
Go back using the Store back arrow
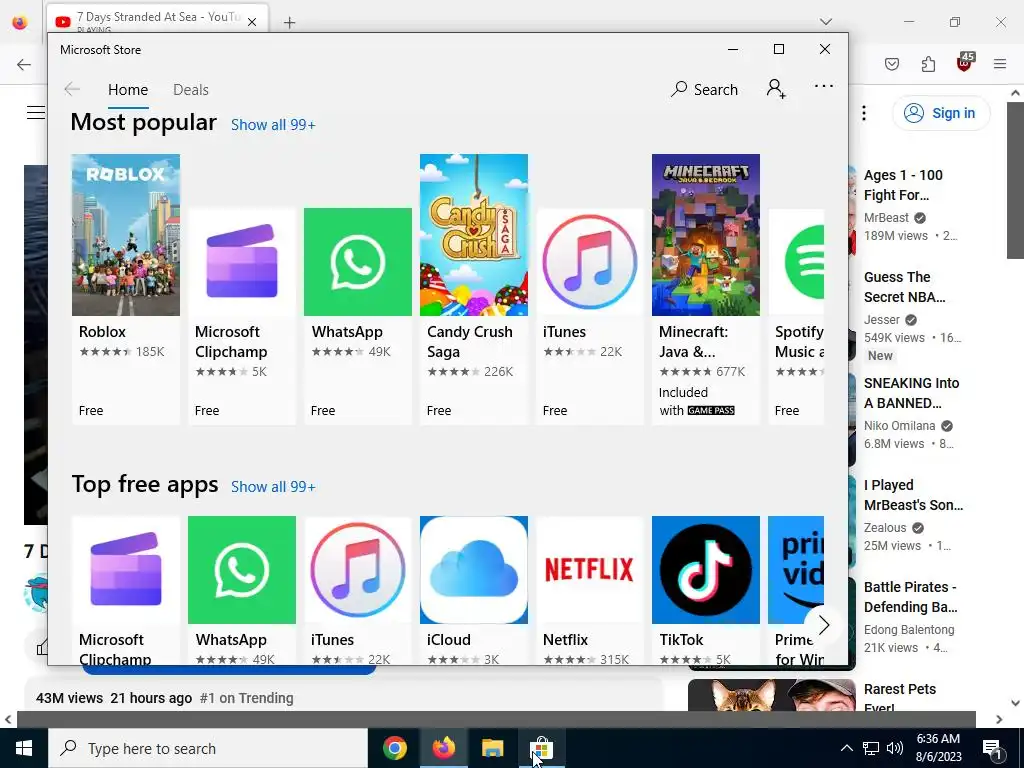(72, 89)
